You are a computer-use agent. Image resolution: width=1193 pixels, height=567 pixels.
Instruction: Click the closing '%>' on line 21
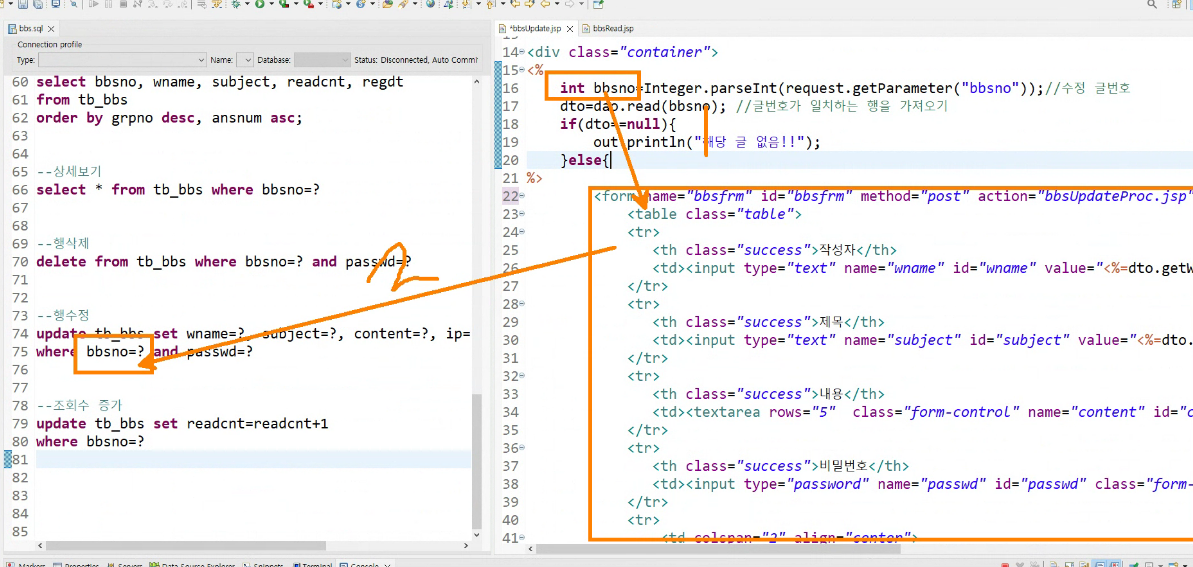click(533, 178)
